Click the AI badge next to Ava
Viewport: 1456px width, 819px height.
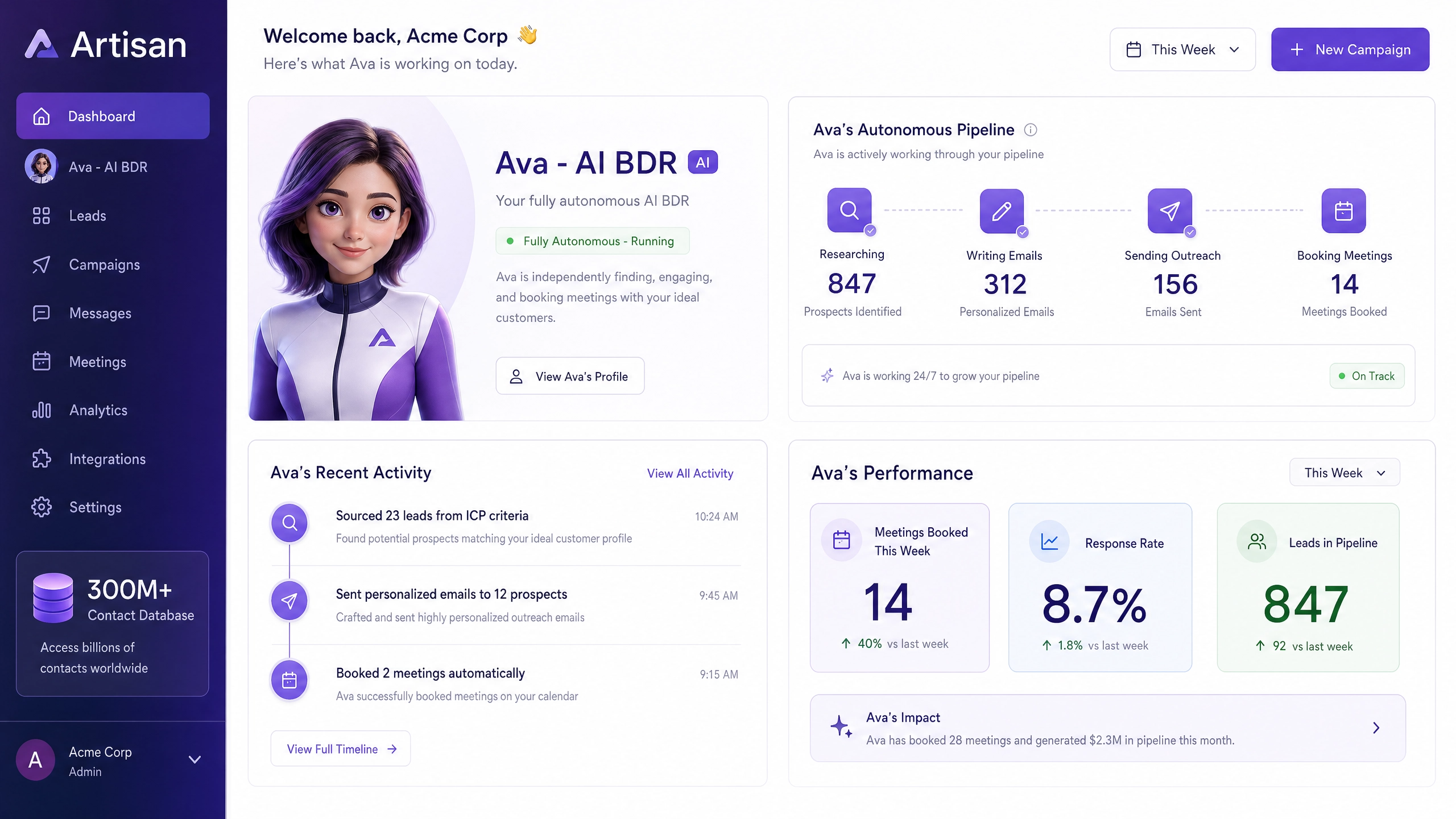[703, 162]
